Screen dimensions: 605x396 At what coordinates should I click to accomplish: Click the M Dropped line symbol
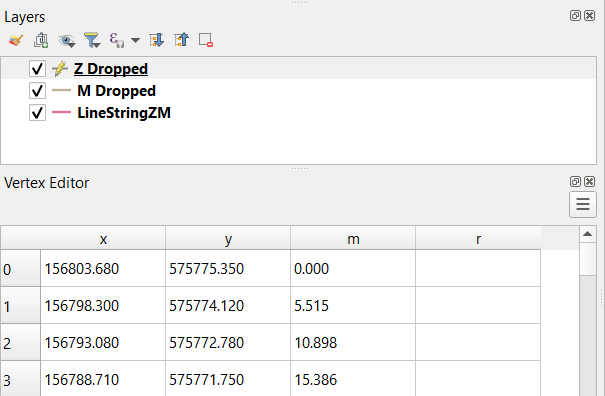[x=61, y=91]
